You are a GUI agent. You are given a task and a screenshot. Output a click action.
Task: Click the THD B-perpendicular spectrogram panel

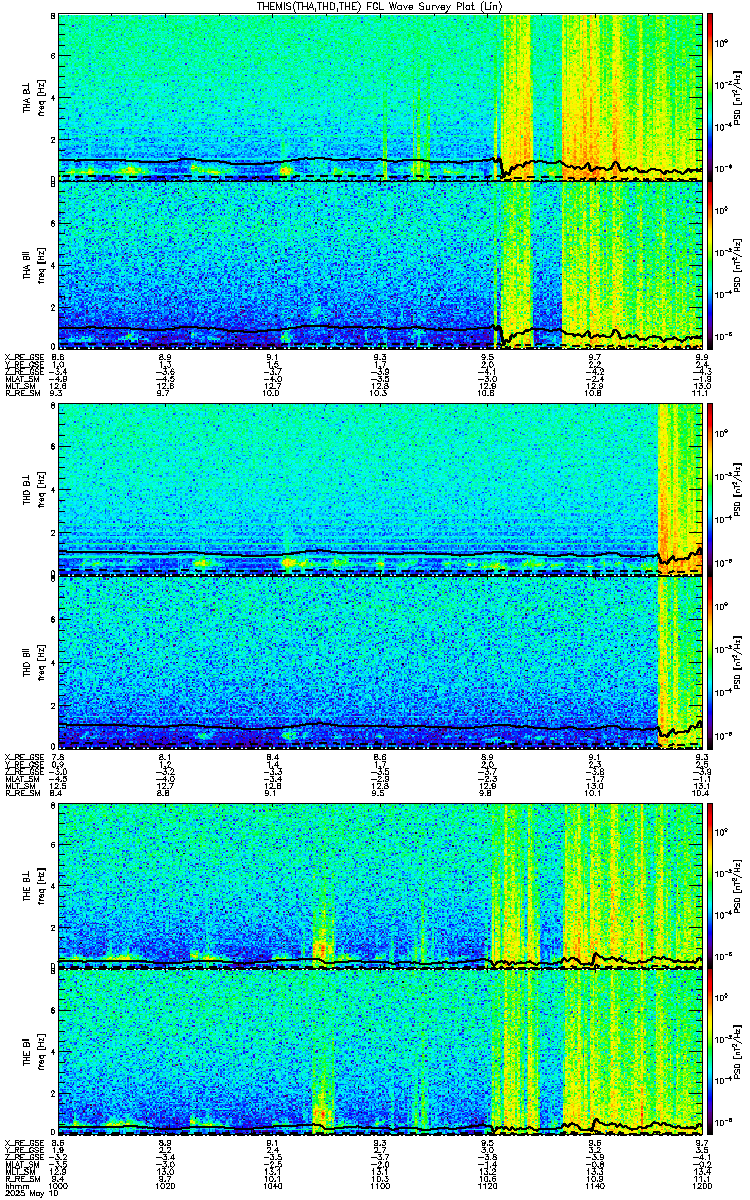coord(380,490)
